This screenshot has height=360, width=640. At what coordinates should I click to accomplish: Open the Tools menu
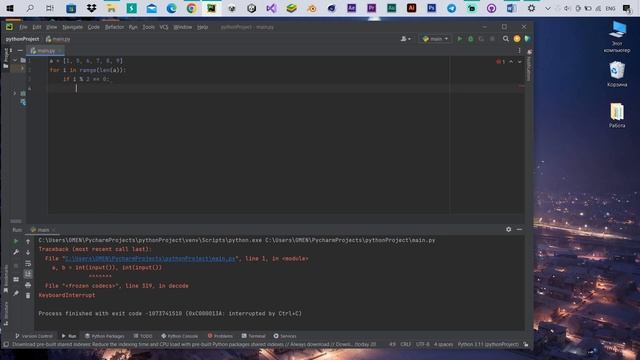pyautogui.click(x=148, y=27)
